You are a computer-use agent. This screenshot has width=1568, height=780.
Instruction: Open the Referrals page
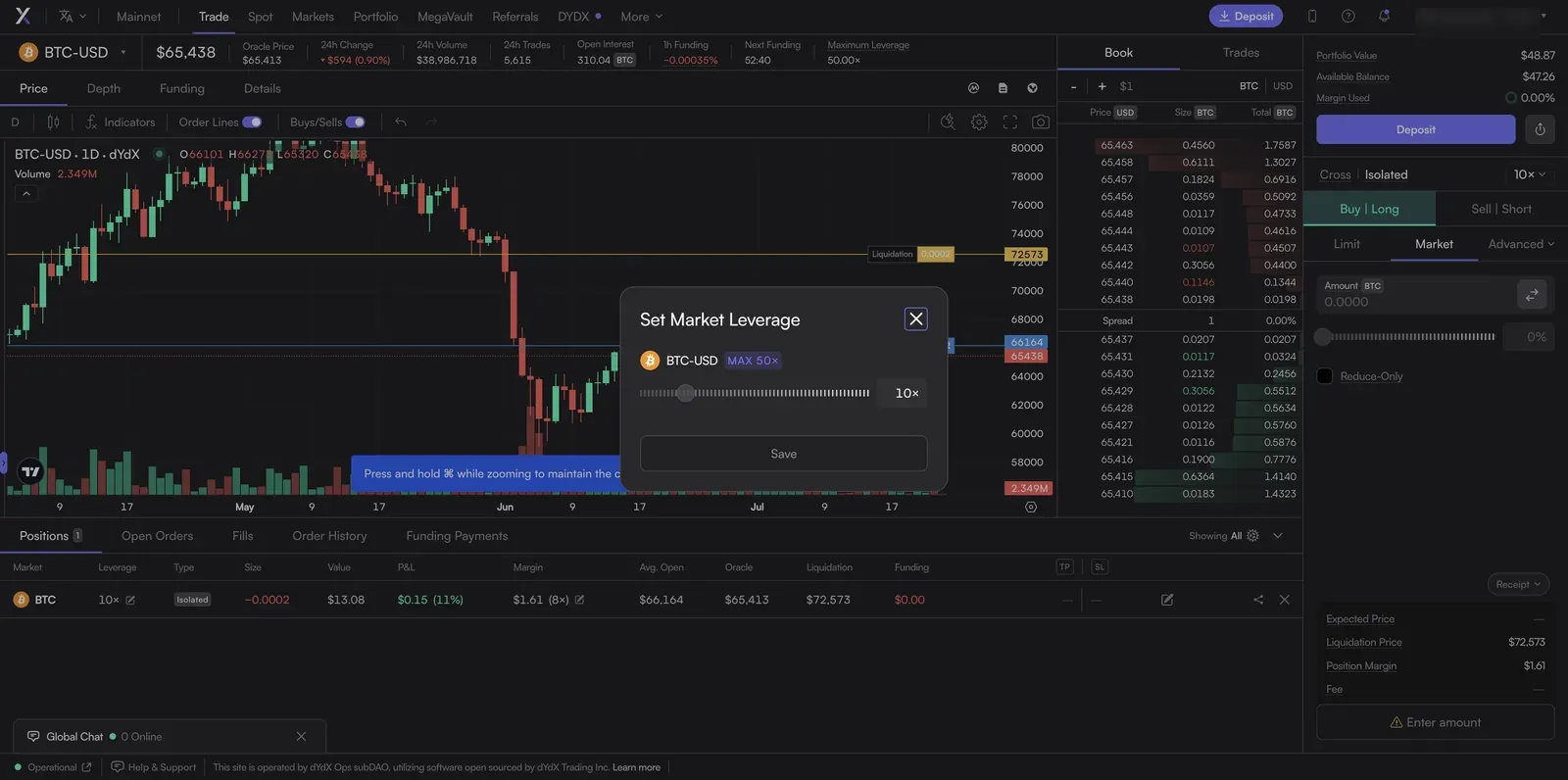tap(515, 16)
